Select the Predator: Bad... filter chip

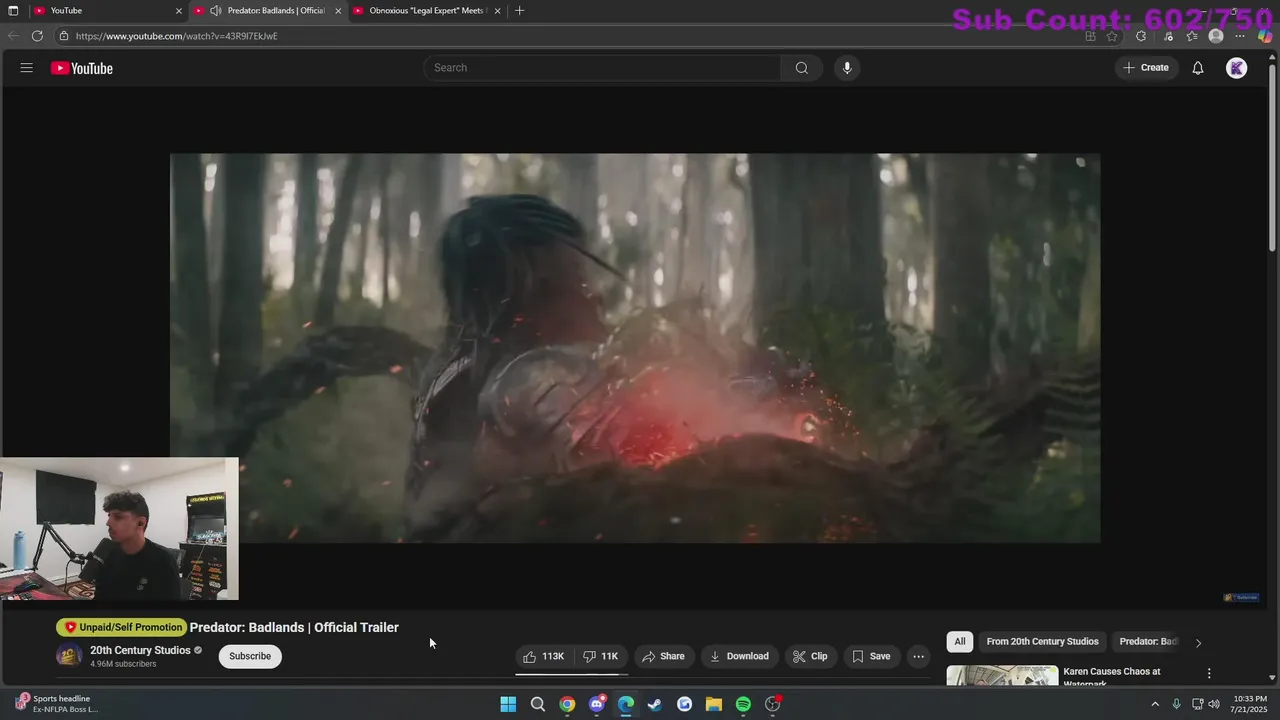coord(1148,642)
